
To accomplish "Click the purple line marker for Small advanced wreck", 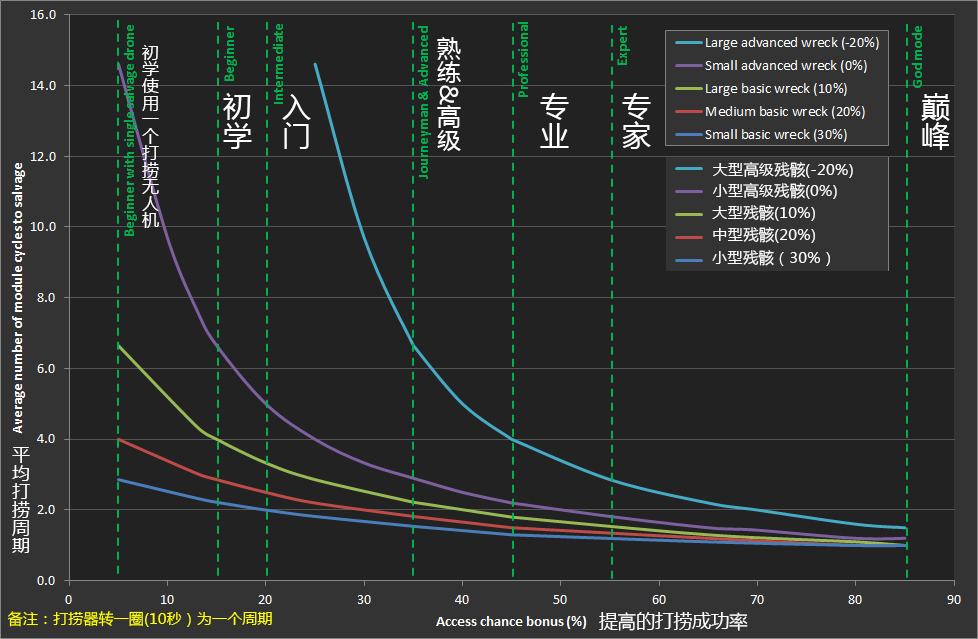I will point(688,66).
